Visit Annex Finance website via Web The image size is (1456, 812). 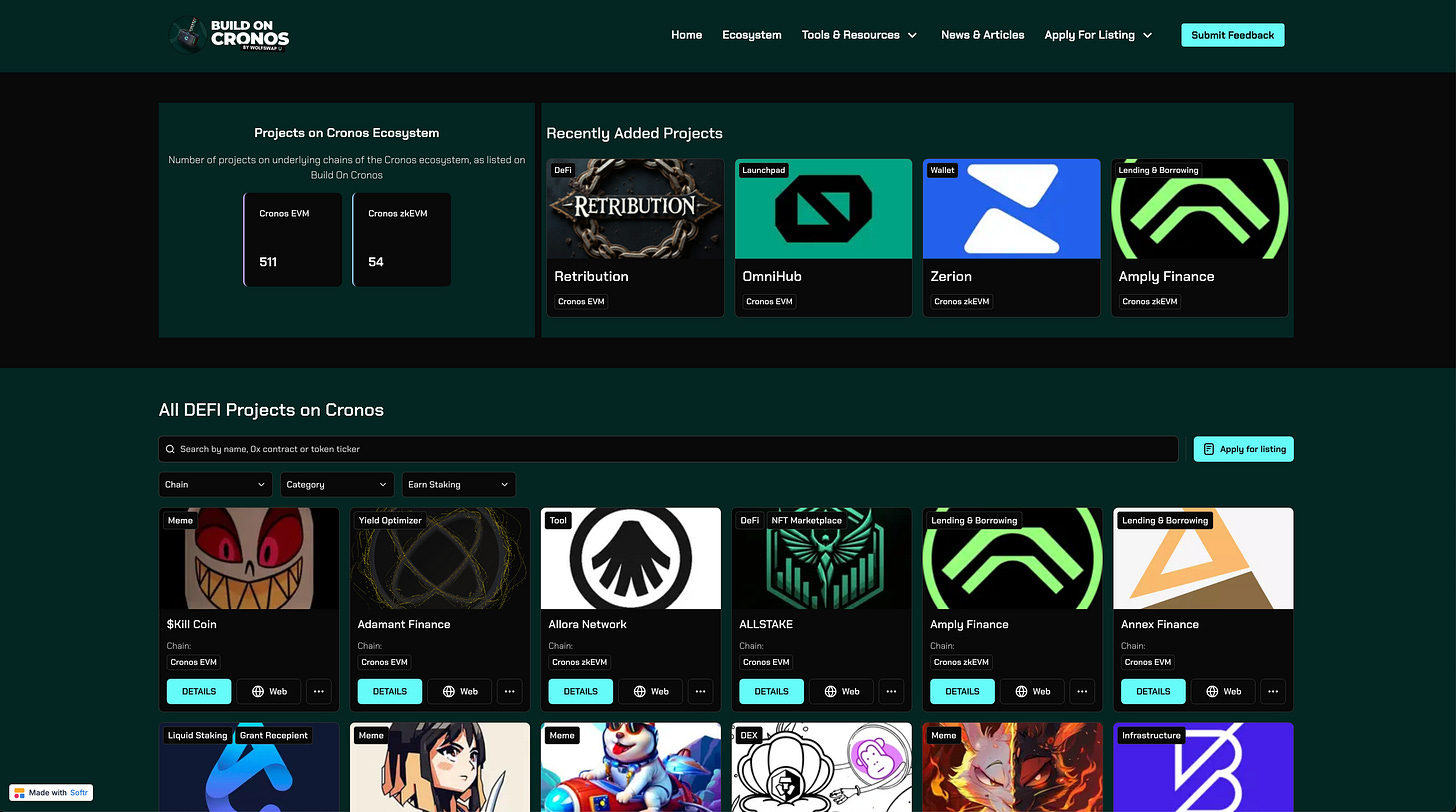click(1223, 691)
